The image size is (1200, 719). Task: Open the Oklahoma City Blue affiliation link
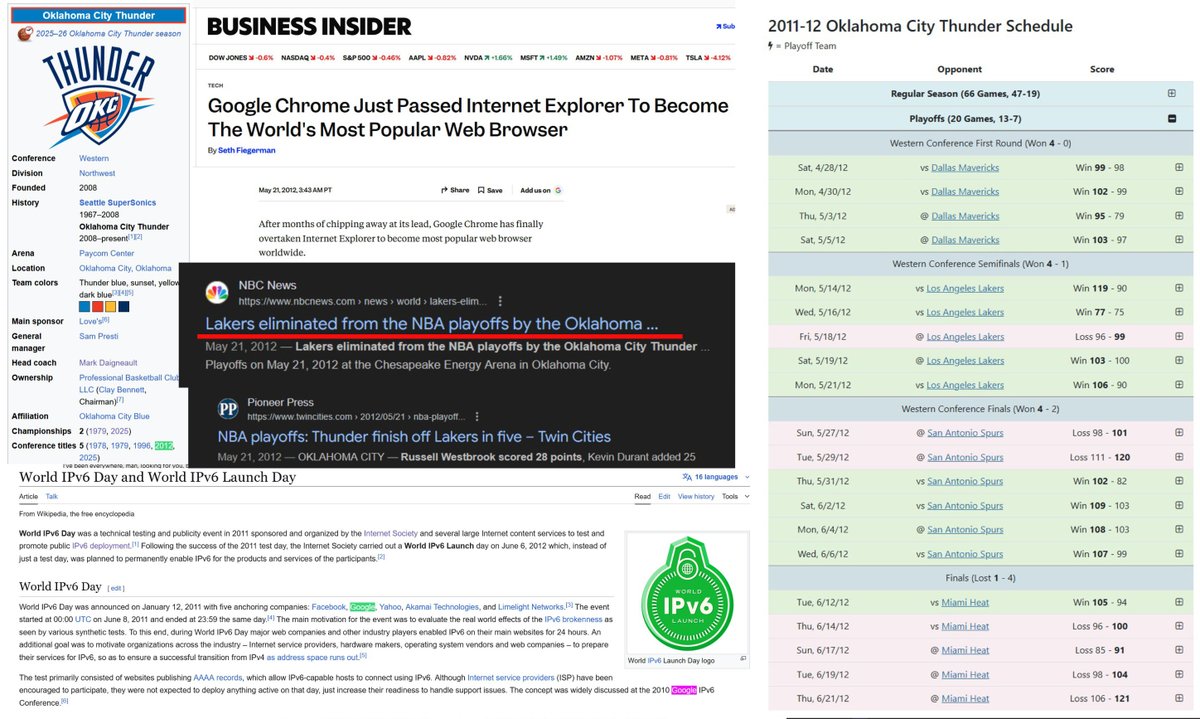(x=114, y=416)
